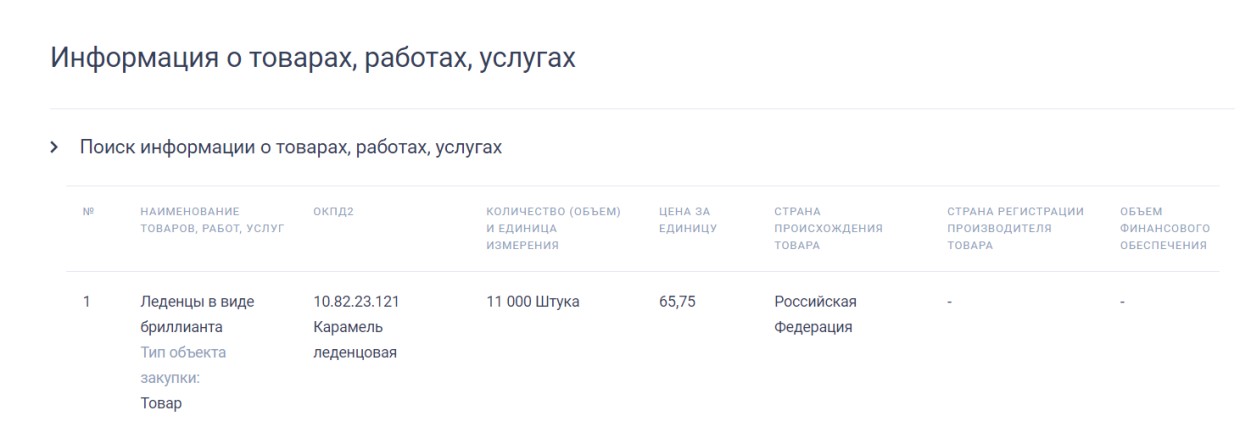Click the Российская Федерация country cell
This screenshot has width=1240, height=427.
pos(815,314)
